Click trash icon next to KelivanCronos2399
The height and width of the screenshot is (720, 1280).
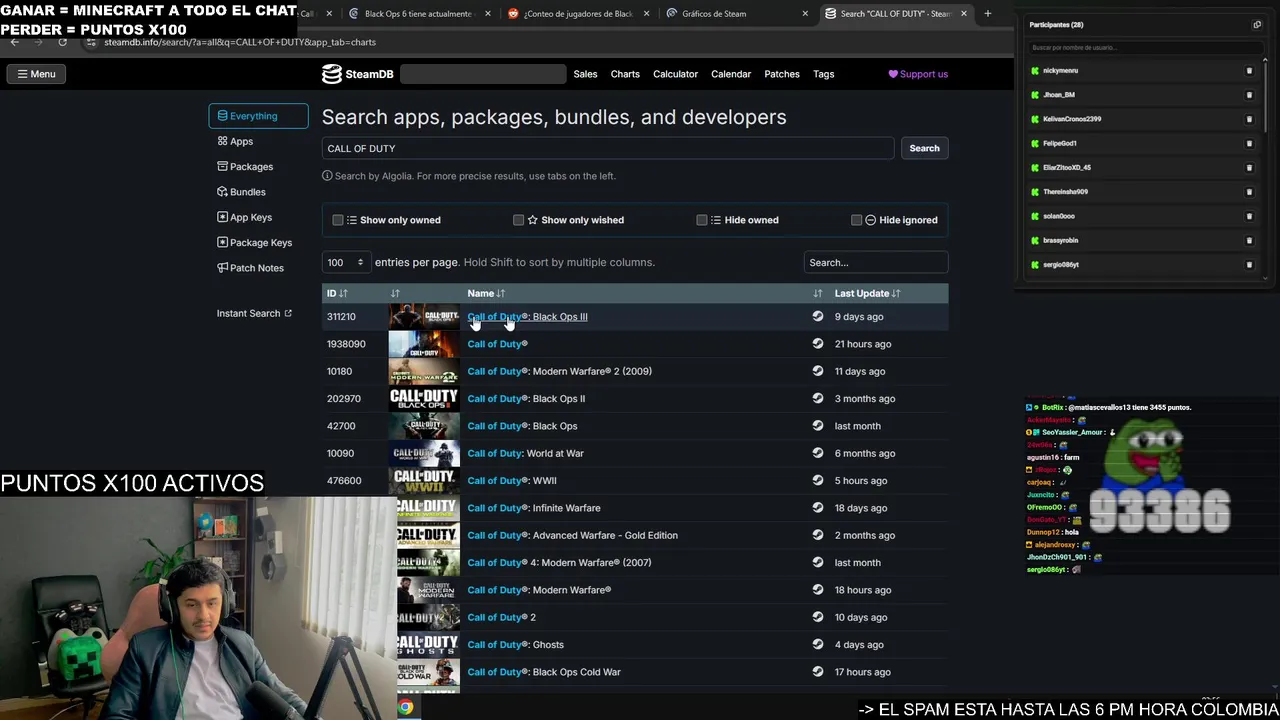click(x=1249, y=119)
